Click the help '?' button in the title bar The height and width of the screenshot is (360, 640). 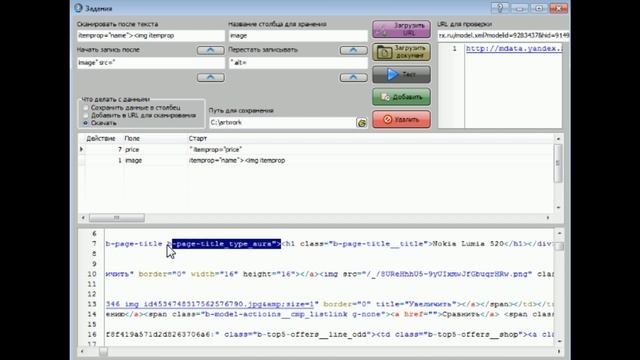point(500,7)
